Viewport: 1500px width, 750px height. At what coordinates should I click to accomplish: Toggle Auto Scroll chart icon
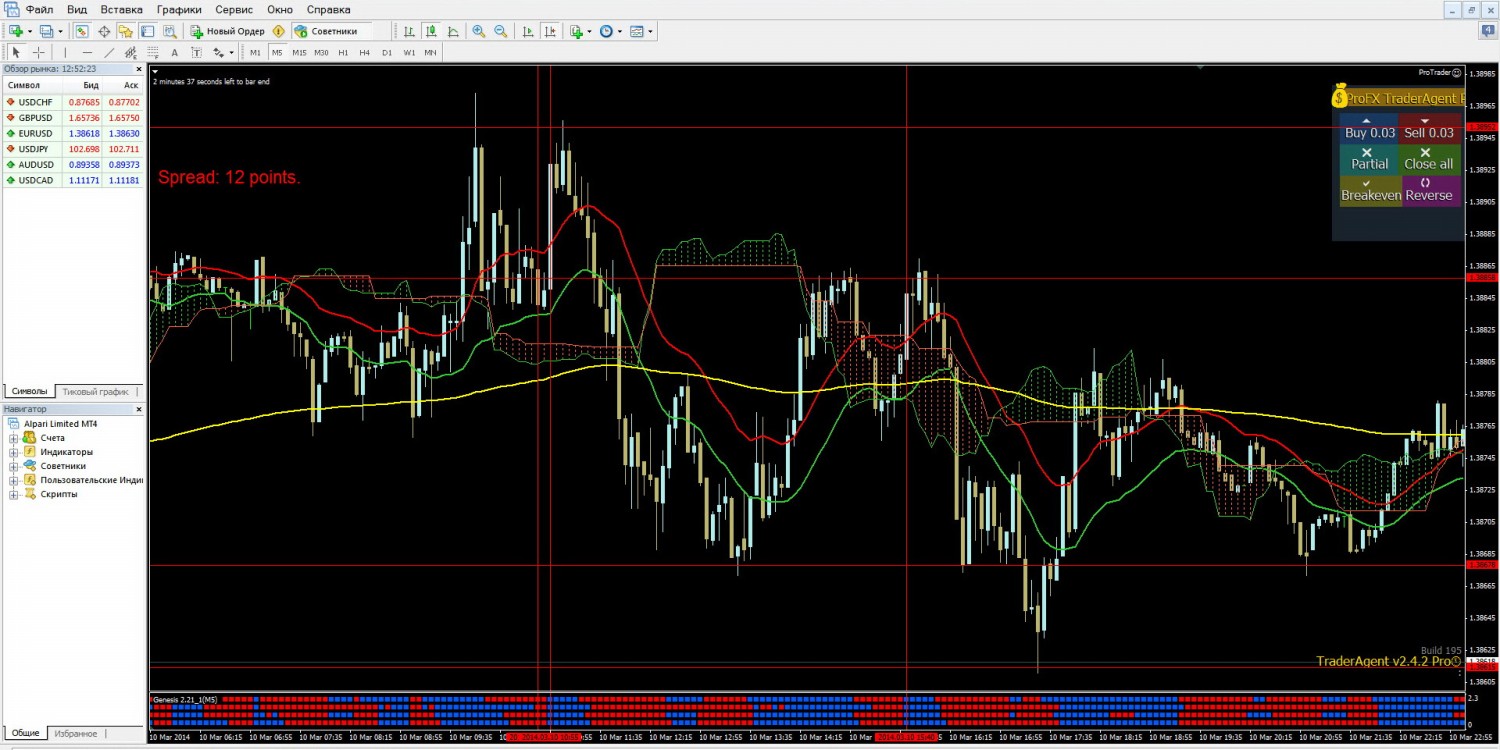(x=528, y=31)
